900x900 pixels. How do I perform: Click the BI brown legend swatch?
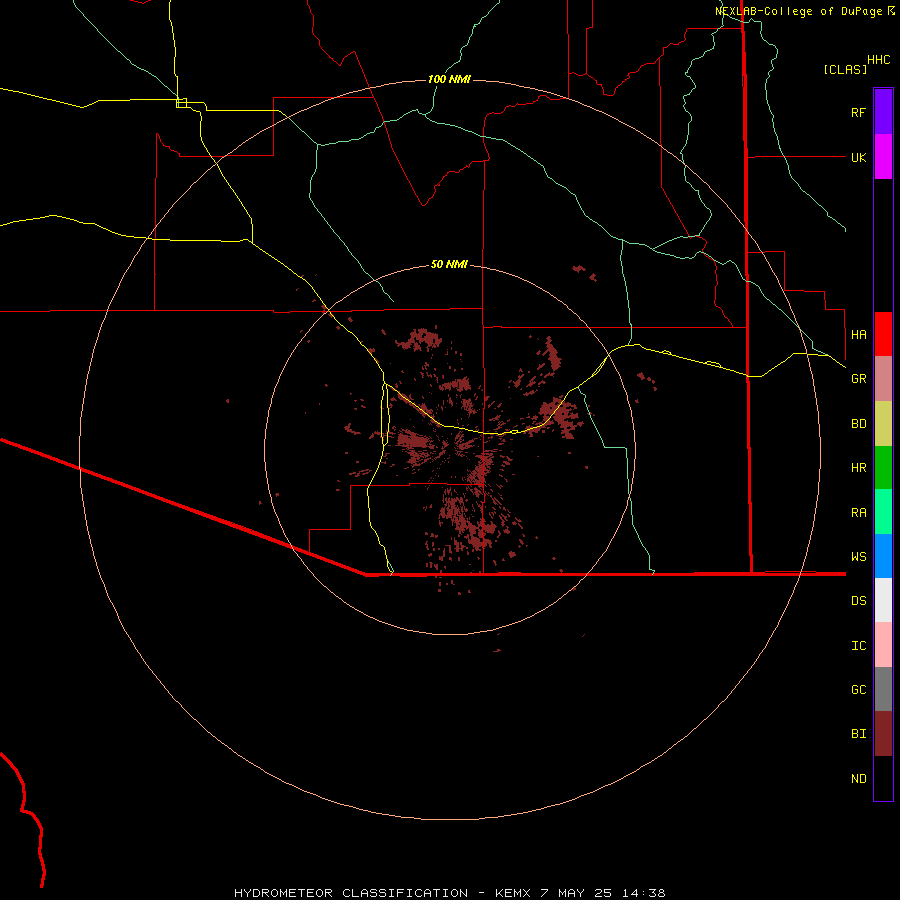tap(883, 734)
